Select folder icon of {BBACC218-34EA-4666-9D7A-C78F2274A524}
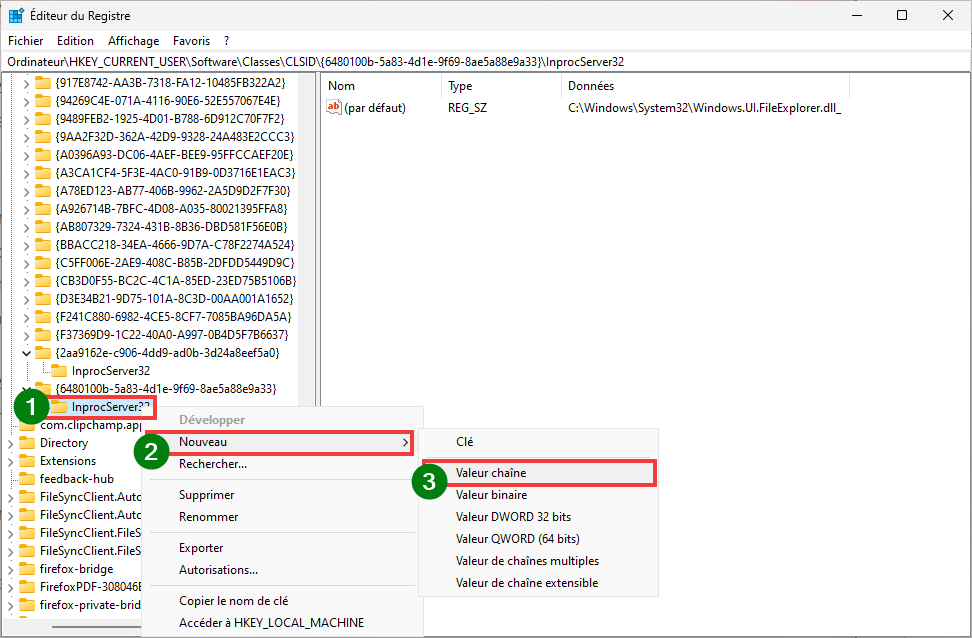This screenshot has width=972, height=638. tap(43, 244)
